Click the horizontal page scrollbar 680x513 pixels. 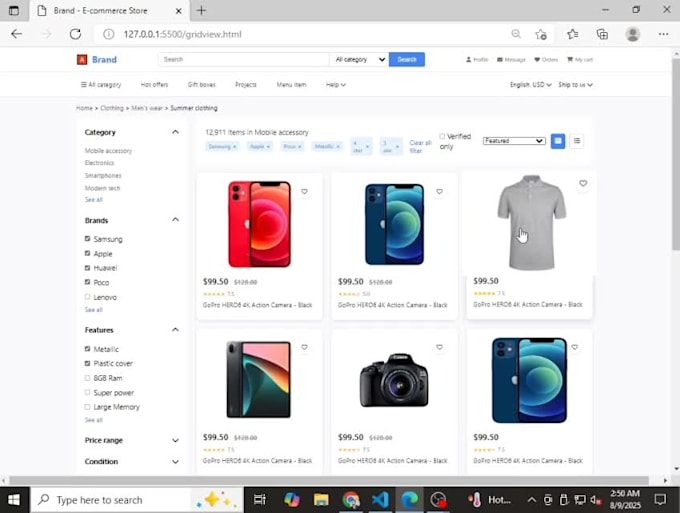329,480
